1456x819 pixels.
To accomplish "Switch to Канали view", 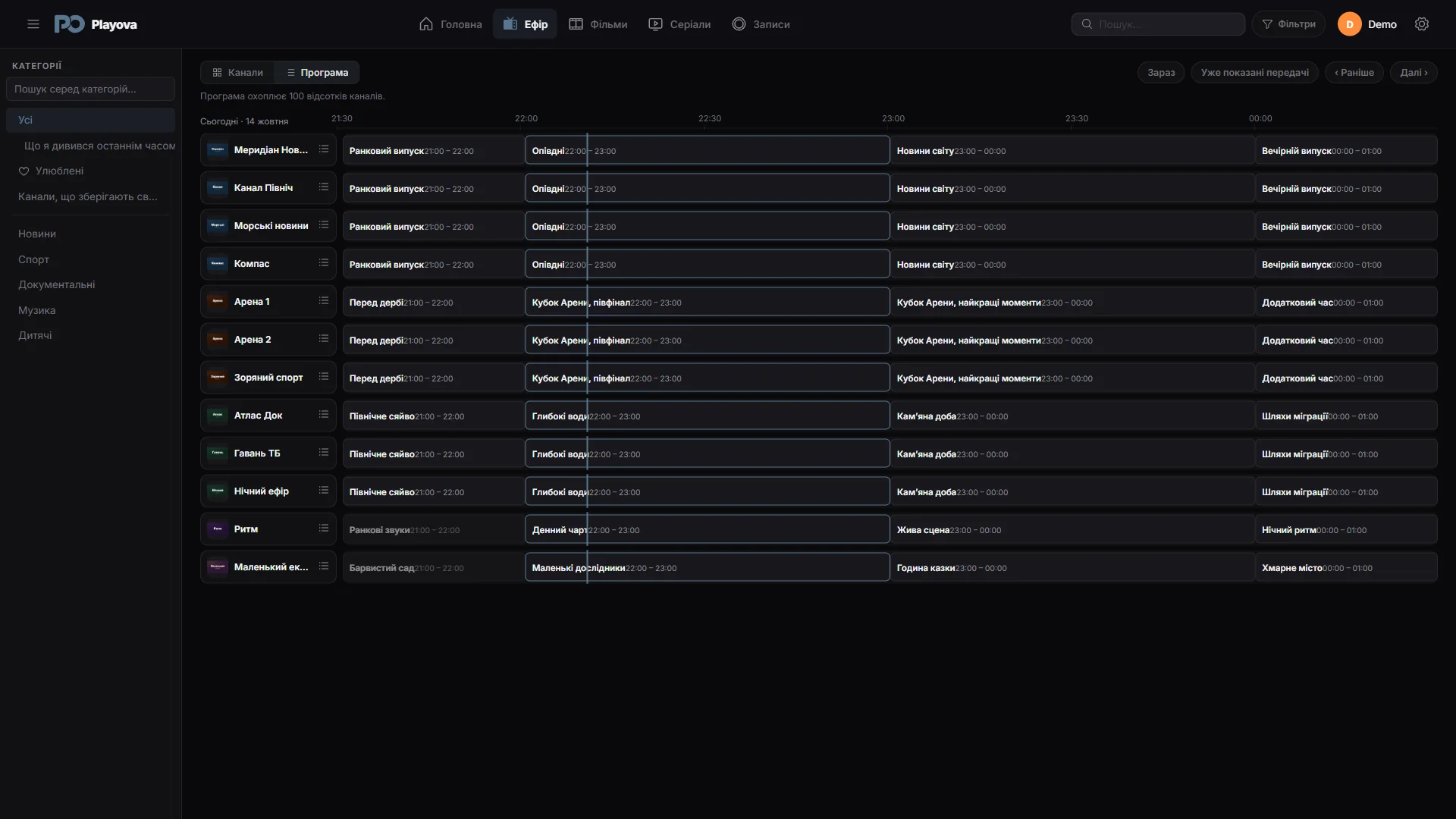I will (237, 73).
